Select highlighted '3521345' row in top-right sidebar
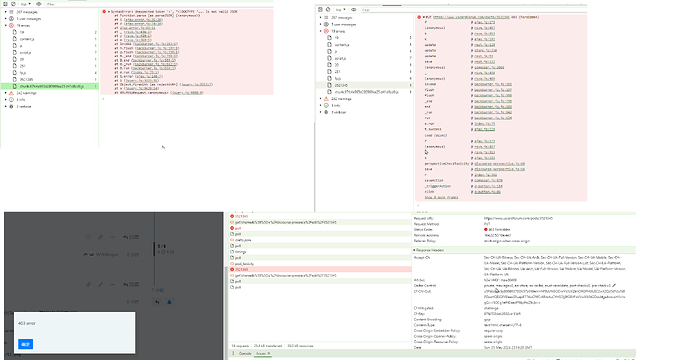The height and width of the screenshot is (360, 690). pos(365,85)
